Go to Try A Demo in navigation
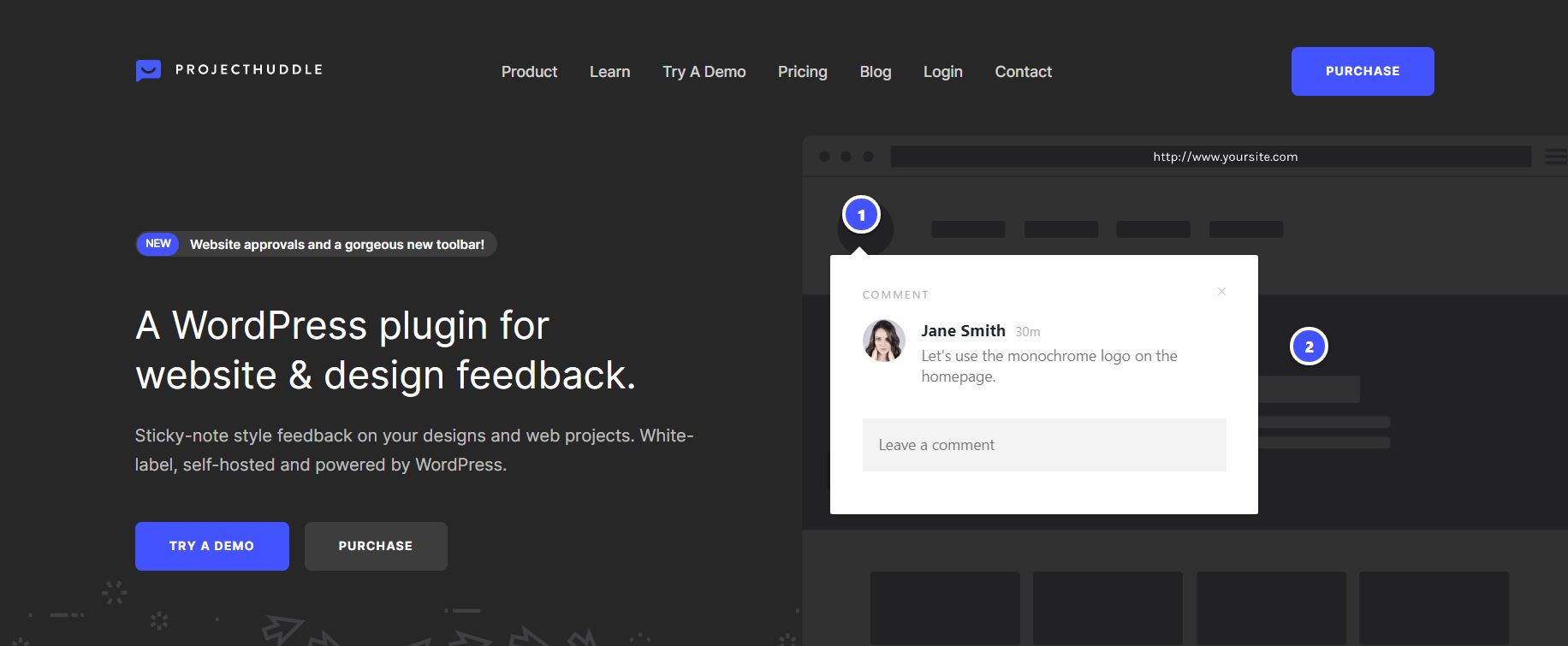1568x646 pixels. point(704,72)
